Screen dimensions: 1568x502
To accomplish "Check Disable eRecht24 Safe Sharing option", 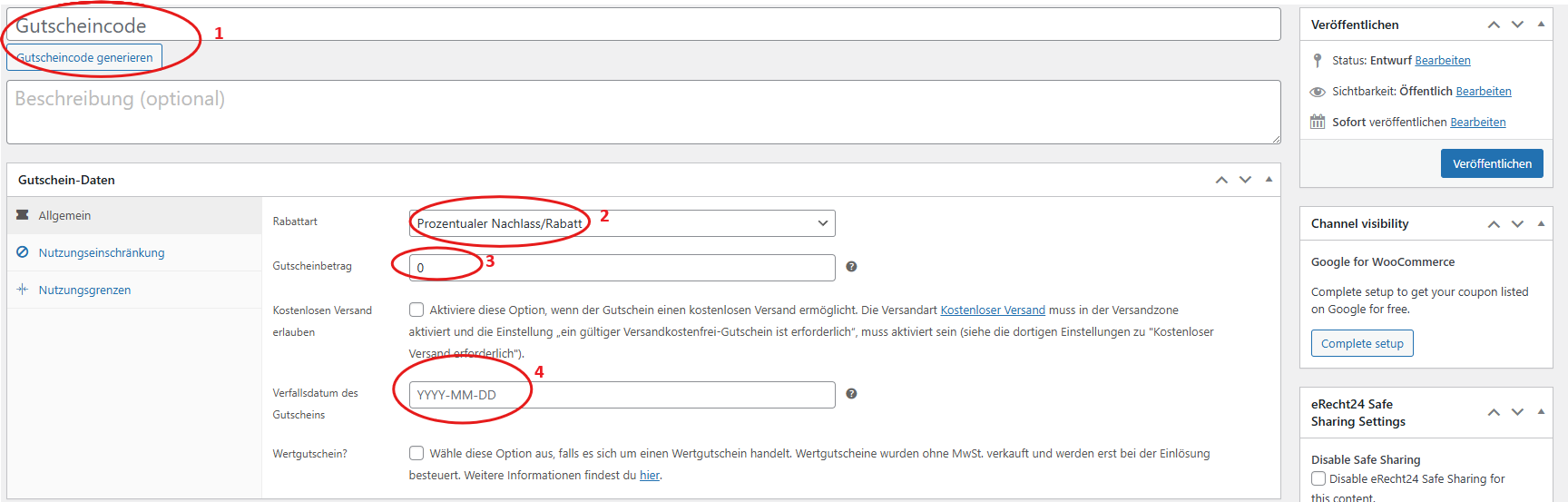I will [x=1318, y=478].
